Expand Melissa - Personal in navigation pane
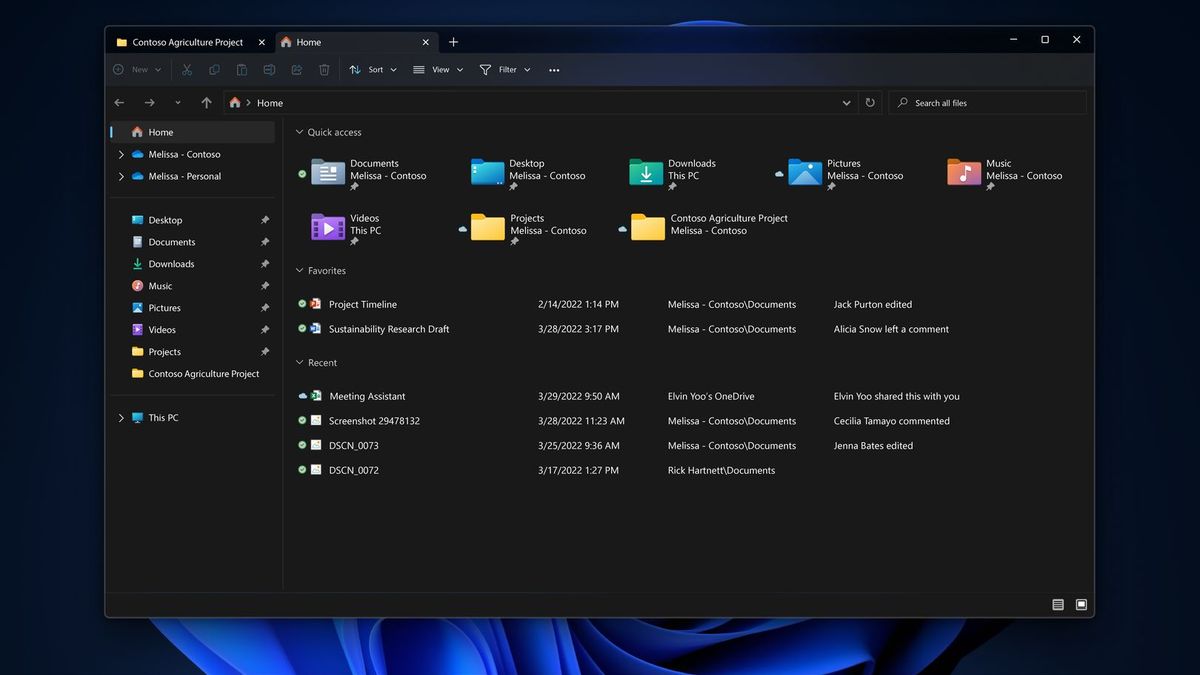The image size is (1200, 675). tap(121, 177)
